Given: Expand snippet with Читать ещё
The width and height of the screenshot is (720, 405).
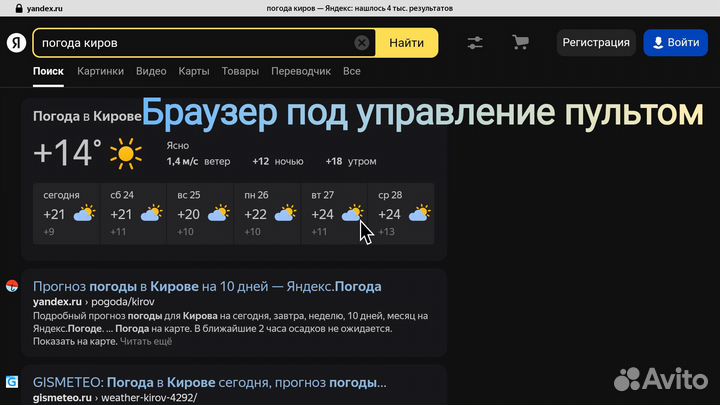Looking at the screenshot, I should pyautogui.click(x=146, y=341).
